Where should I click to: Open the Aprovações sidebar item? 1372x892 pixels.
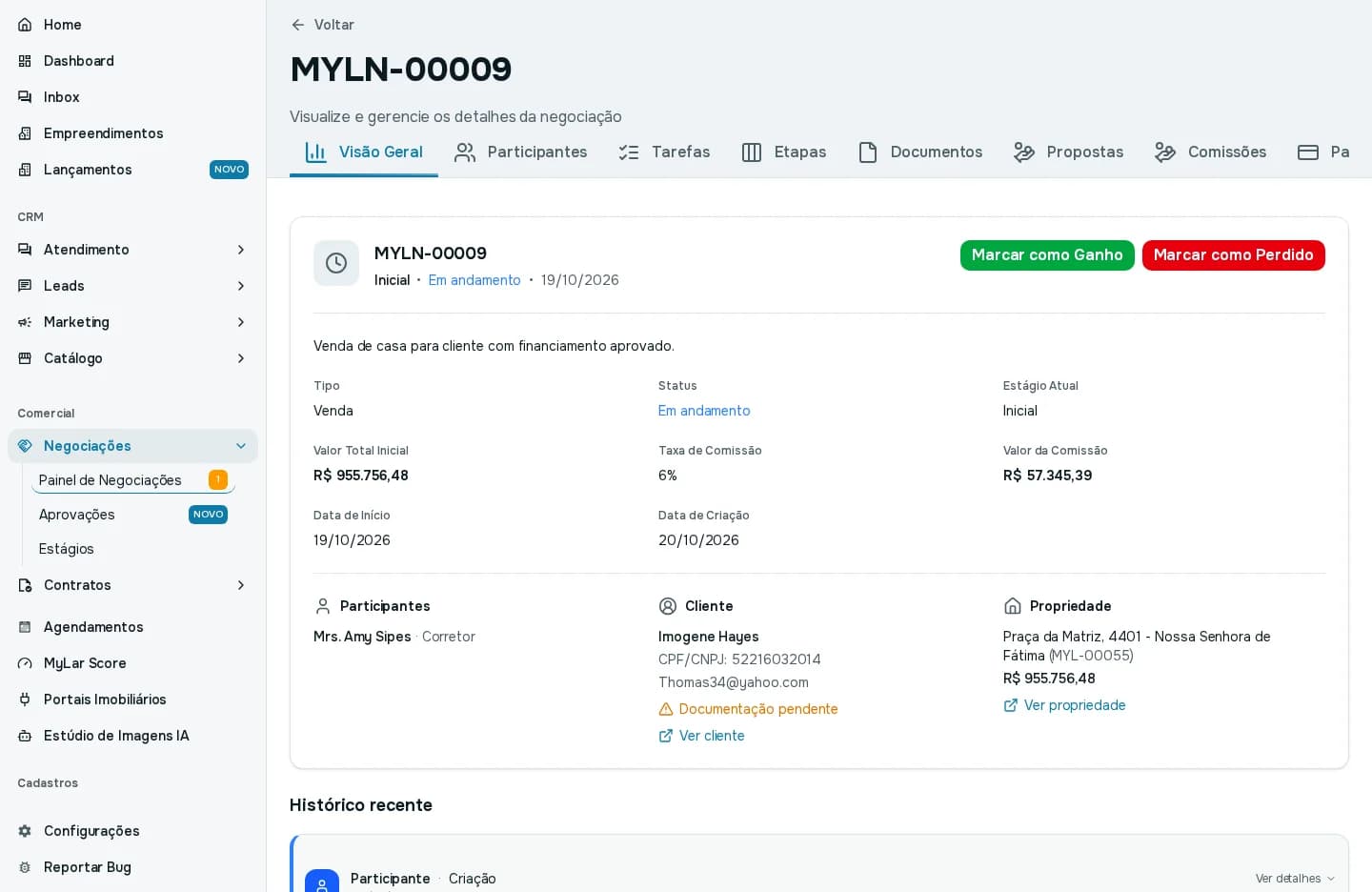tap(133, 515)
